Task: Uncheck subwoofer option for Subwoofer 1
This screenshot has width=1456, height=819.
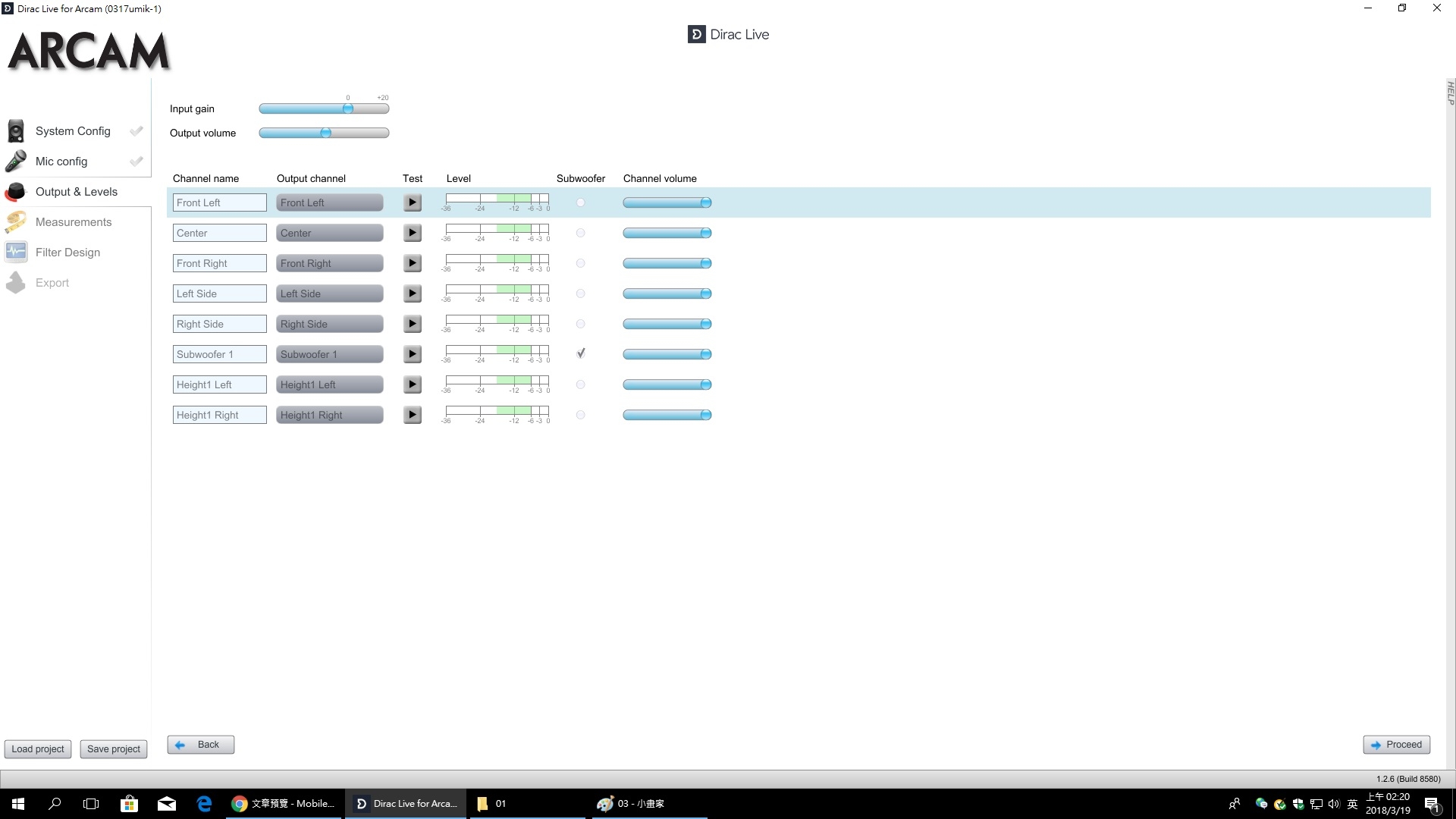Action: click(581, 353)
